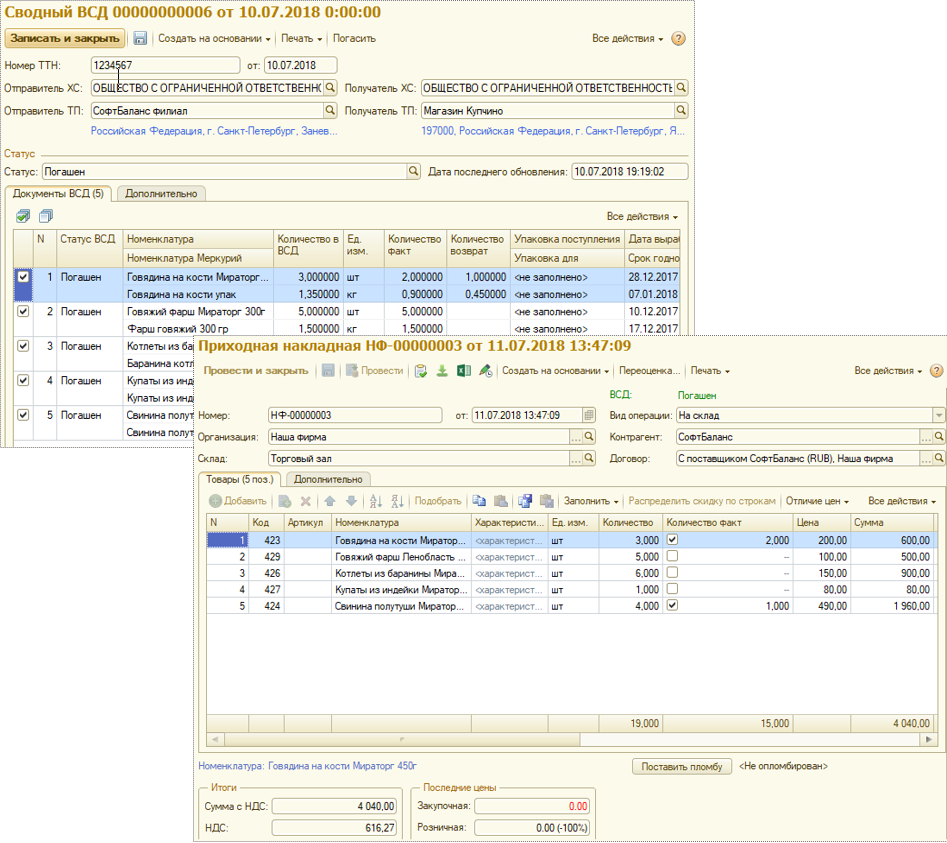
Task: Click sort descending icon in Товары toolbar
Action: point(397,501)
